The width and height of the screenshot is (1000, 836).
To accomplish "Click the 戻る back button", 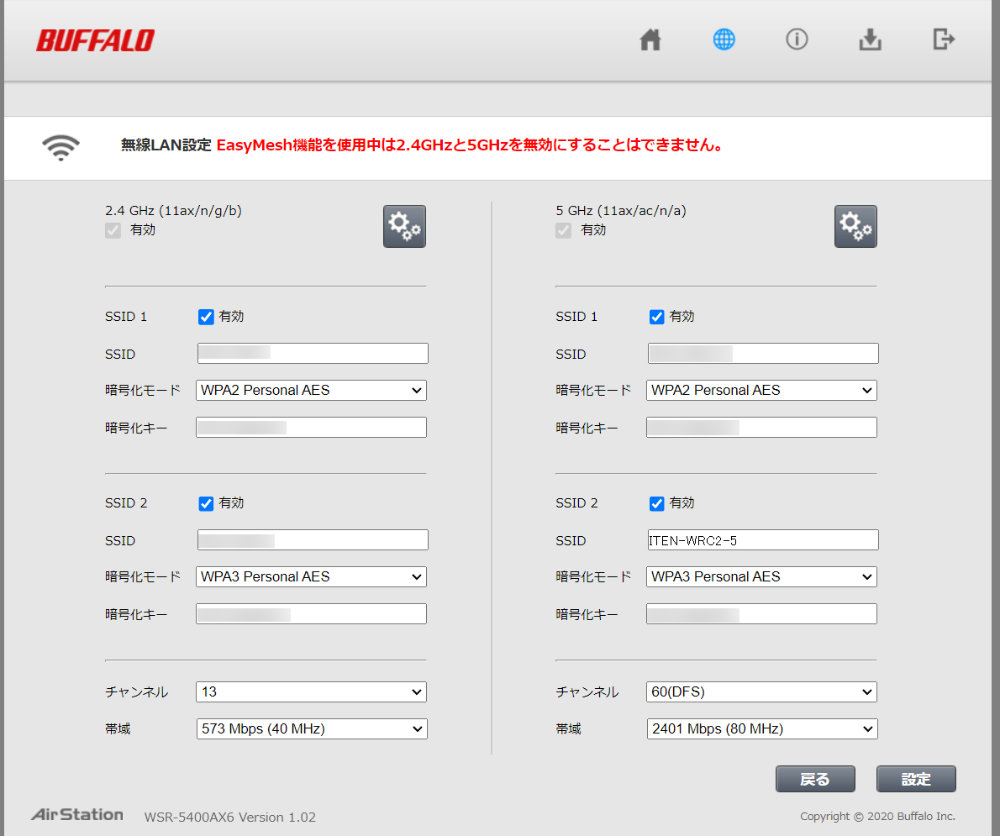I will coord(815,779).
